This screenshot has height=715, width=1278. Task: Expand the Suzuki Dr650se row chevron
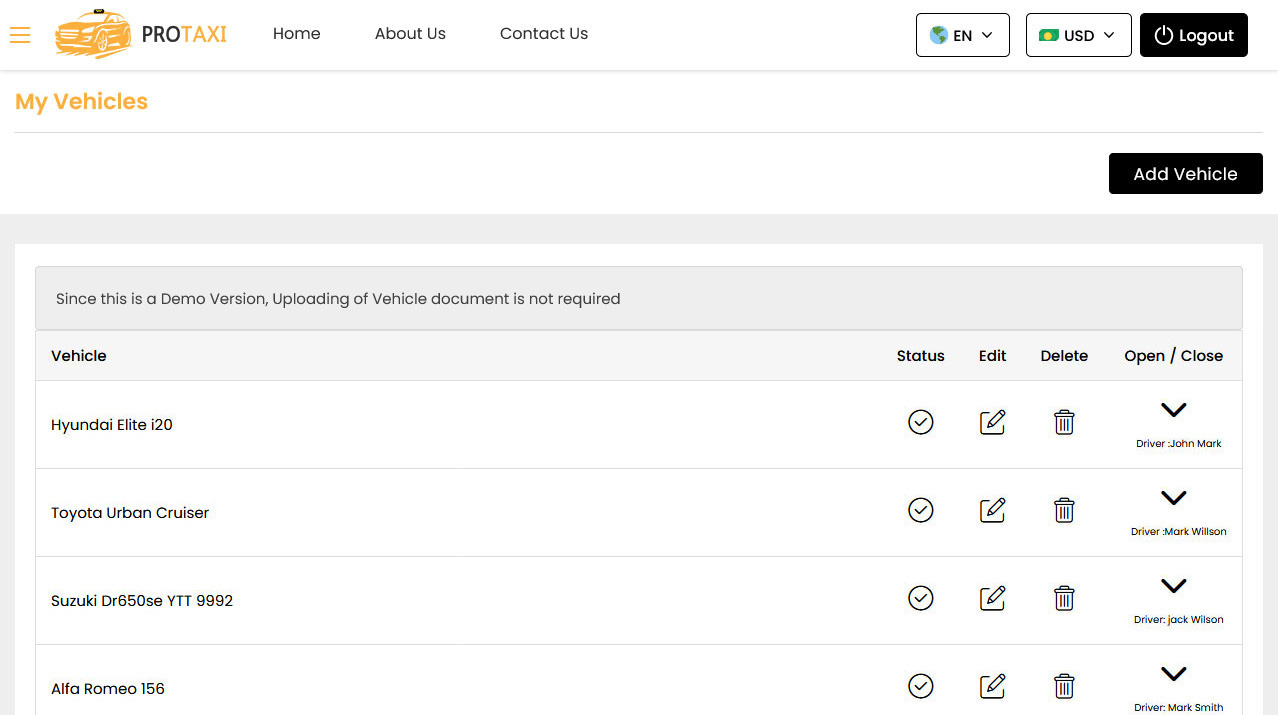pyautogui.click(x=1173, y=586)
